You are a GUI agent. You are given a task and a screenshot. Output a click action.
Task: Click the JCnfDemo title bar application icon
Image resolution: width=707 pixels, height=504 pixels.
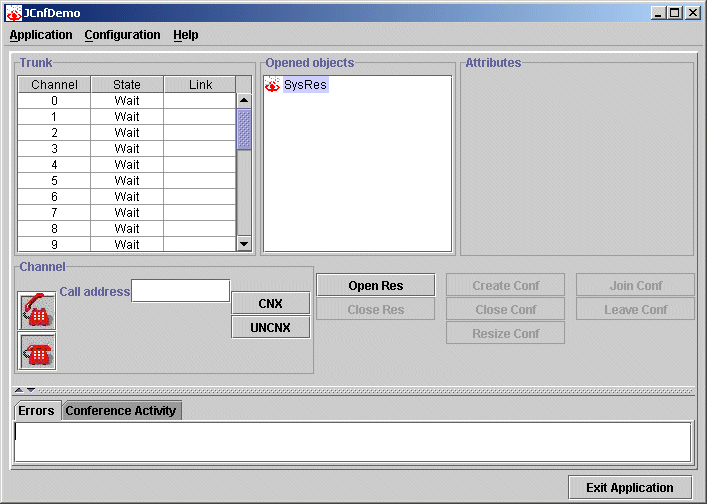(x=13, y=13)
